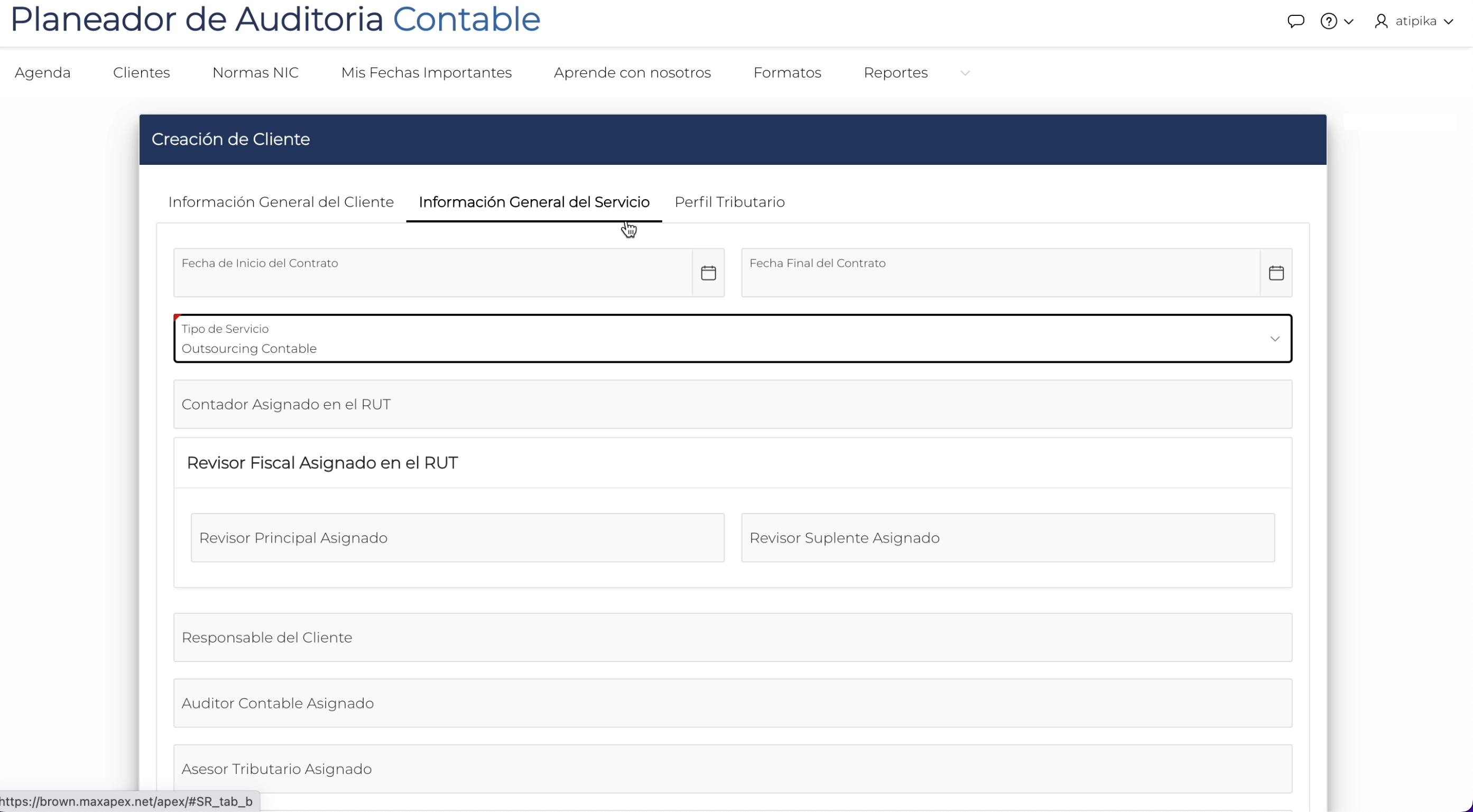This screenshot has height=812, width=1473.
Task: Focus the Auditor Contable Asignado field
Action: (733, 703)
